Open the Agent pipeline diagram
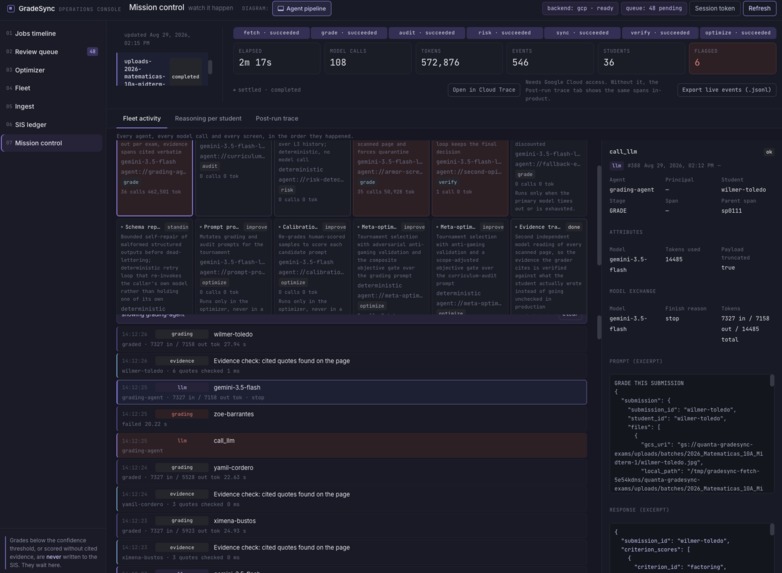 click(302, 8)
